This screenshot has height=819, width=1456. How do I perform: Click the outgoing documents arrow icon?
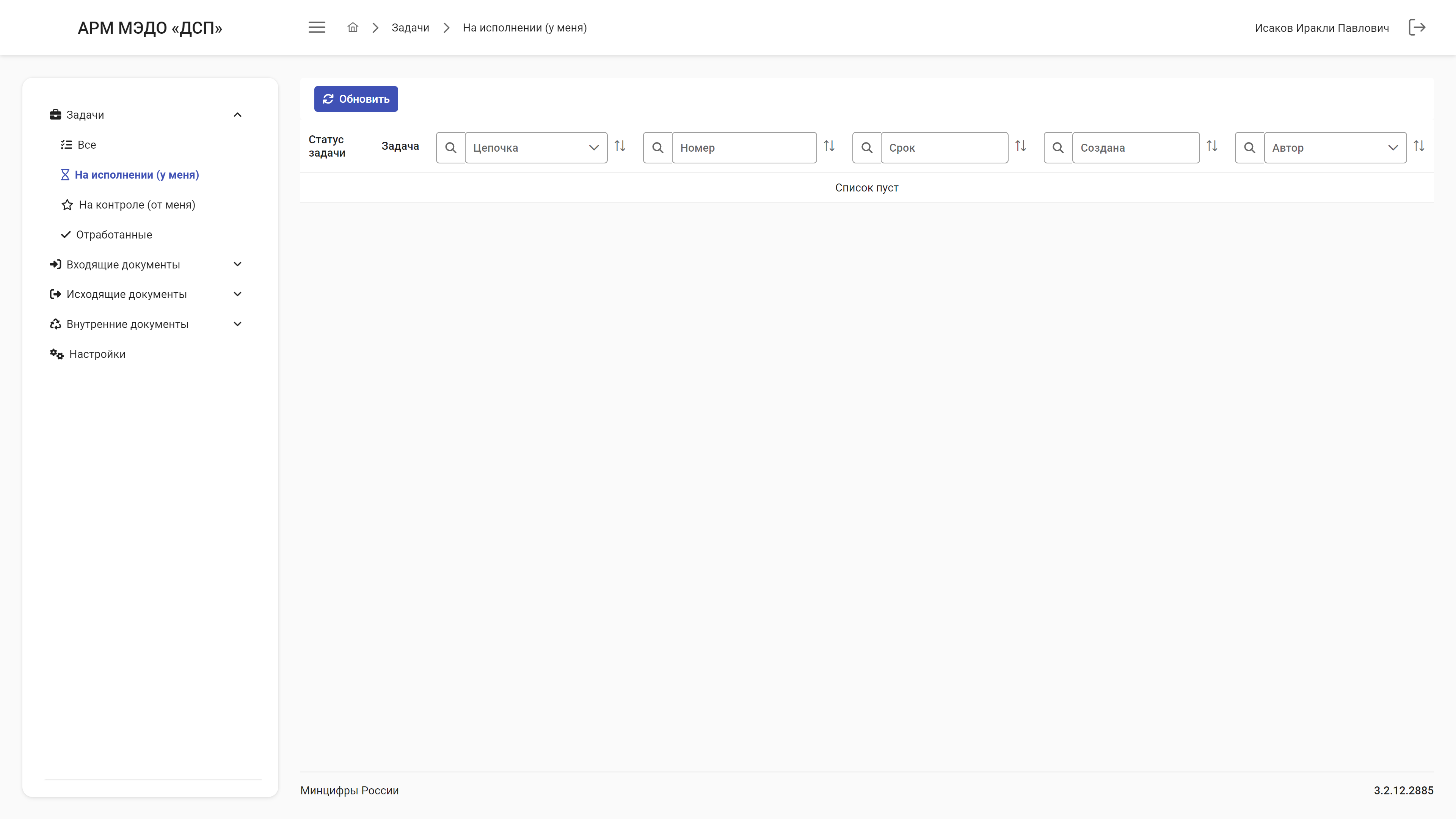55,294
